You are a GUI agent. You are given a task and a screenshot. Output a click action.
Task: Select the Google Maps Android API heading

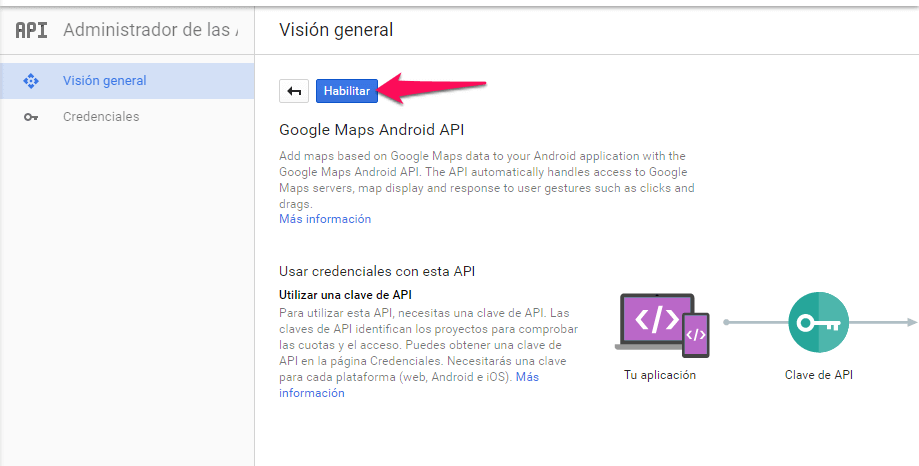372,130
